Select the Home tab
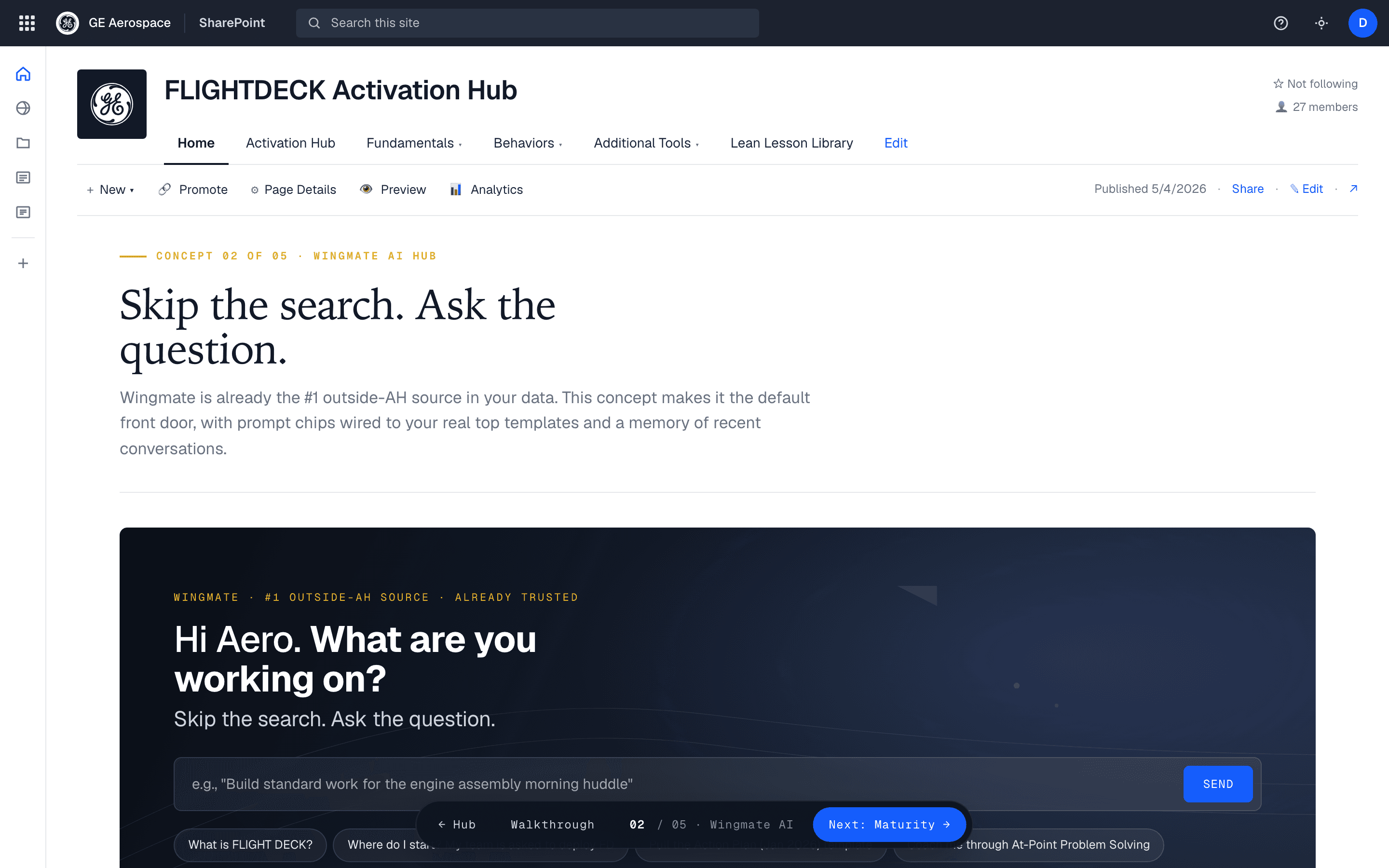 pyautogui.click(x=196, y=143)
